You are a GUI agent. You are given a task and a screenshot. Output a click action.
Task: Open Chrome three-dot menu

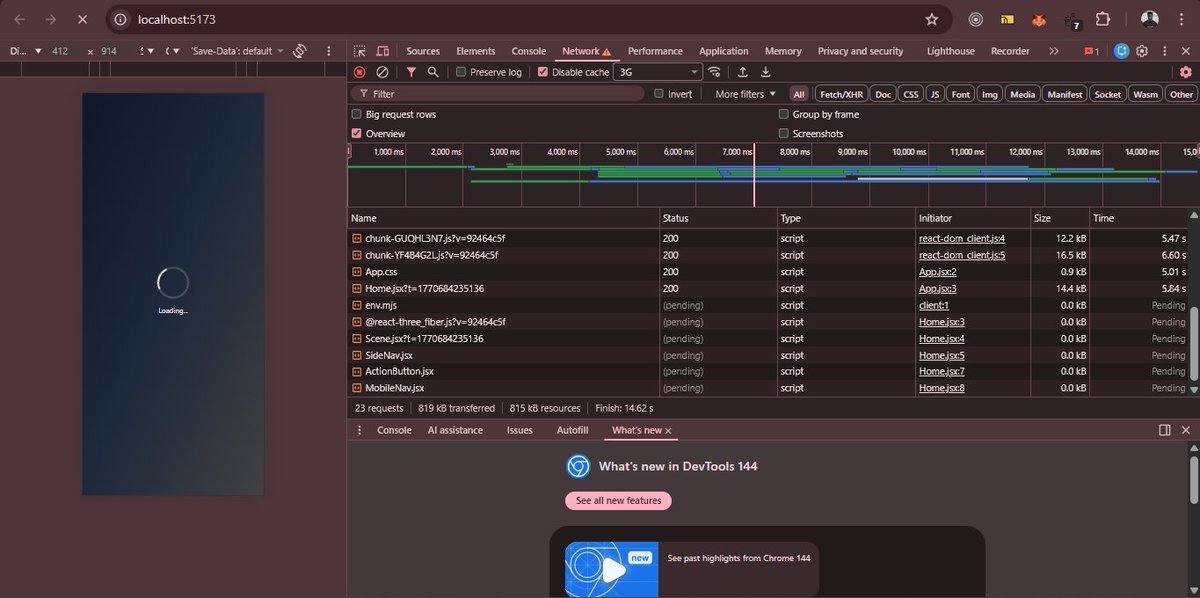click(1182, 19)
